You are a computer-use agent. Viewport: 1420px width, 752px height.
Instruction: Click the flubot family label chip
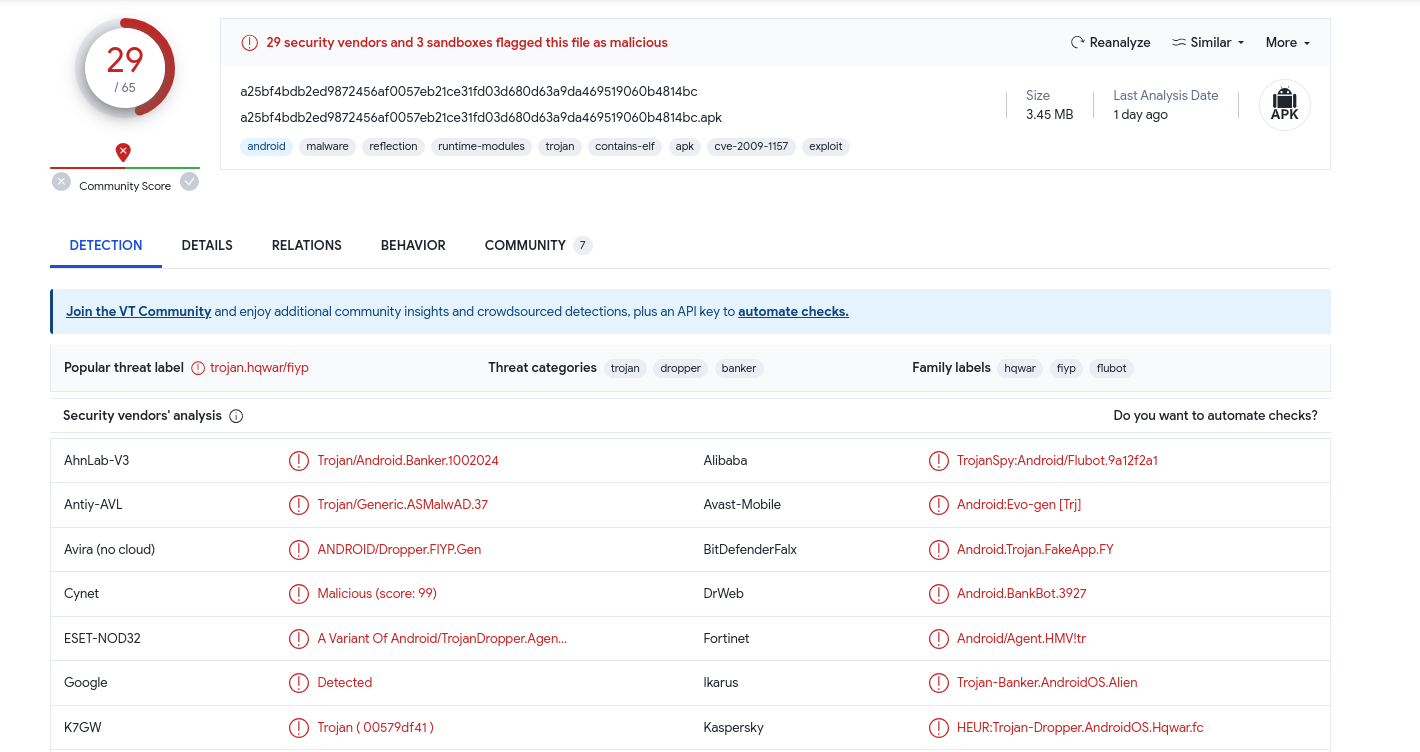pos(1112,369)
